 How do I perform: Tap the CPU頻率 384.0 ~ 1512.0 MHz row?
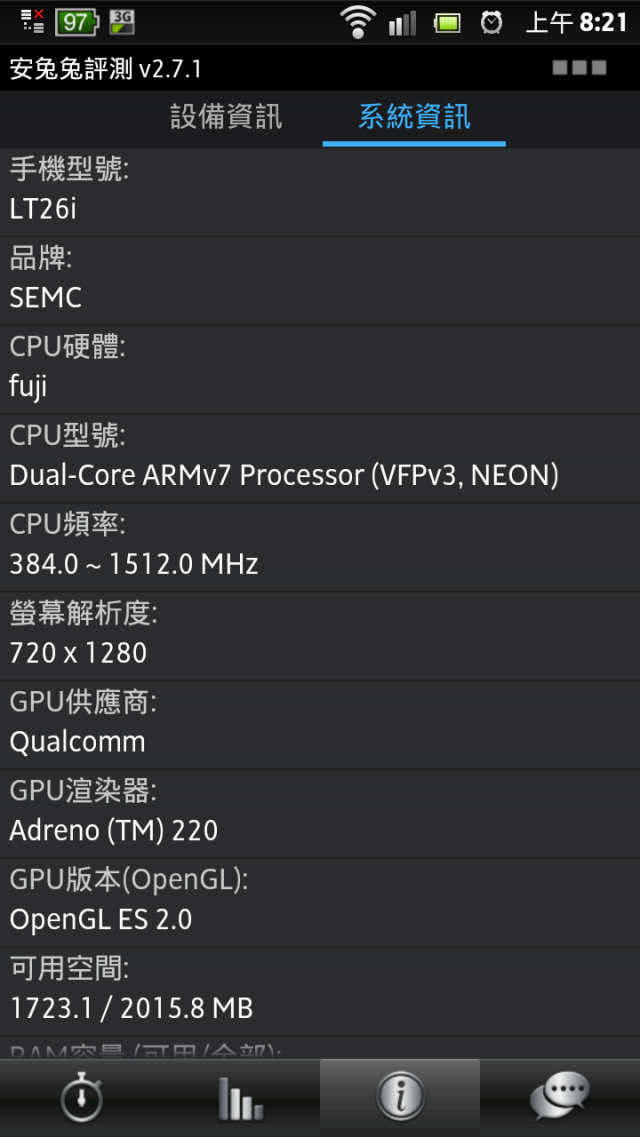[x=320, y=547]
